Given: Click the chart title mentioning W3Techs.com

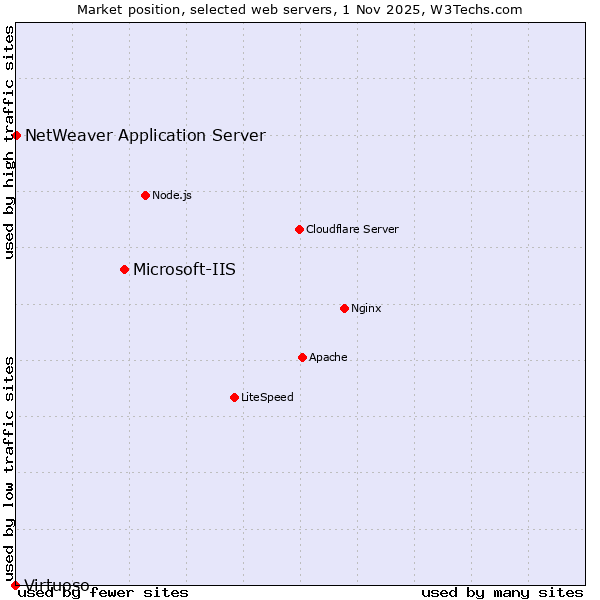Looking at the screenshot, I should coord(300,9).
